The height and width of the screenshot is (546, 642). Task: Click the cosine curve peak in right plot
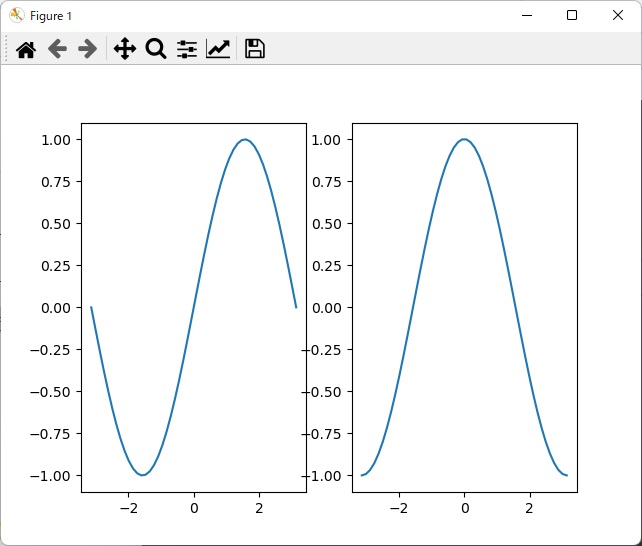click(x=464, y=140)
